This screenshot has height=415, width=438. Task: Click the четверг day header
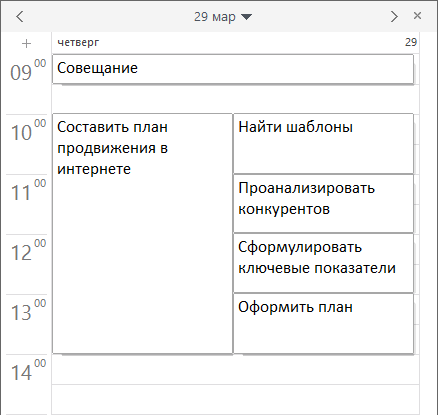point(78,43)
